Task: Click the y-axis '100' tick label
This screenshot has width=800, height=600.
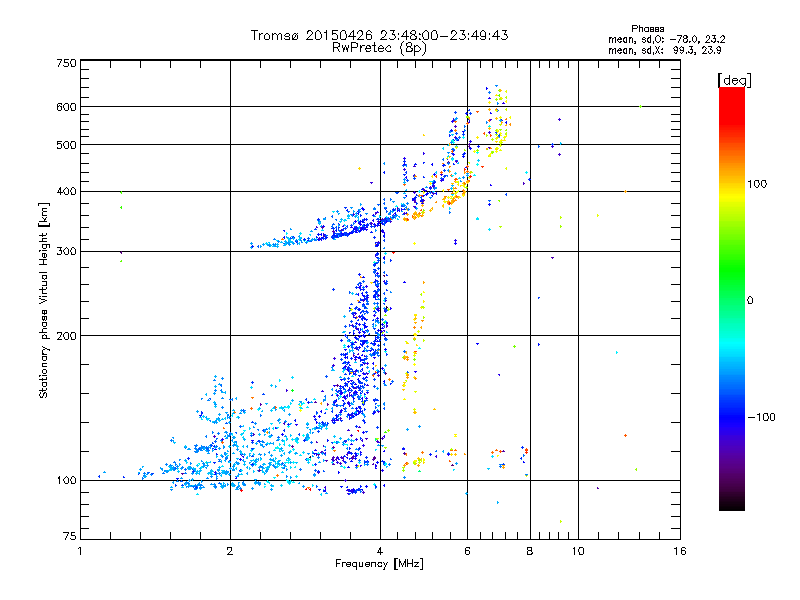Action: (67, 480)
